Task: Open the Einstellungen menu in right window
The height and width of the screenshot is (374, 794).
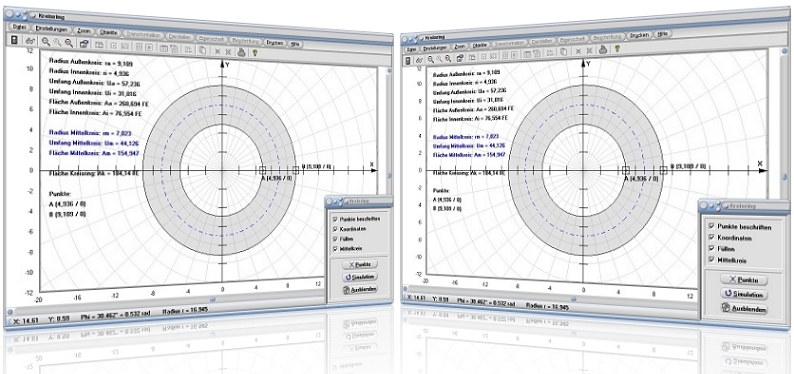Action: pos(435,48)
